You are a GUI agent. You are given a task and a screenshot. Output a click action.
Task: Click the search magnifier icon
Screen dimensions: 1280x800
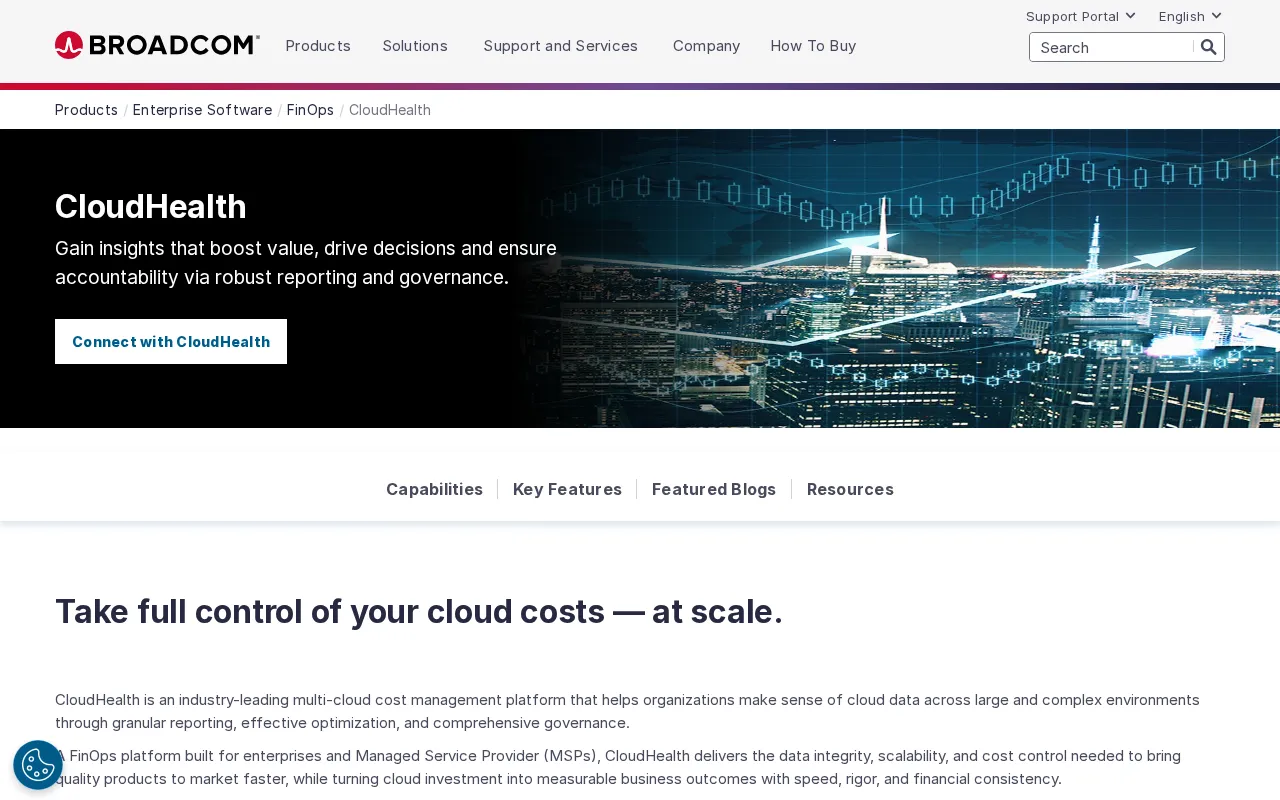(x=1208, y=47)
